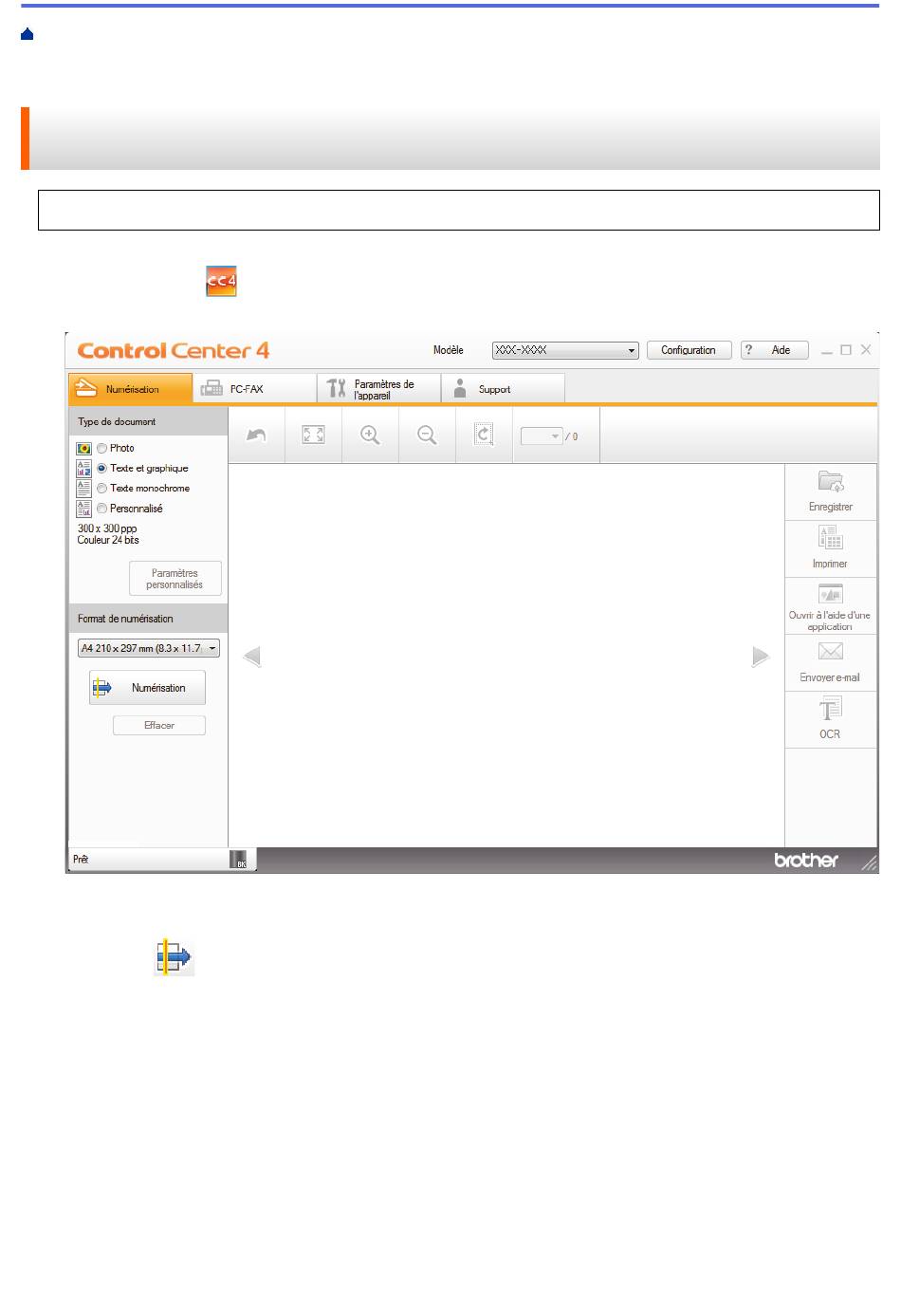Viewport: 901px width, 1316px height.
Task: Save the scan with Enregistrer
Action: coord(830,492)
